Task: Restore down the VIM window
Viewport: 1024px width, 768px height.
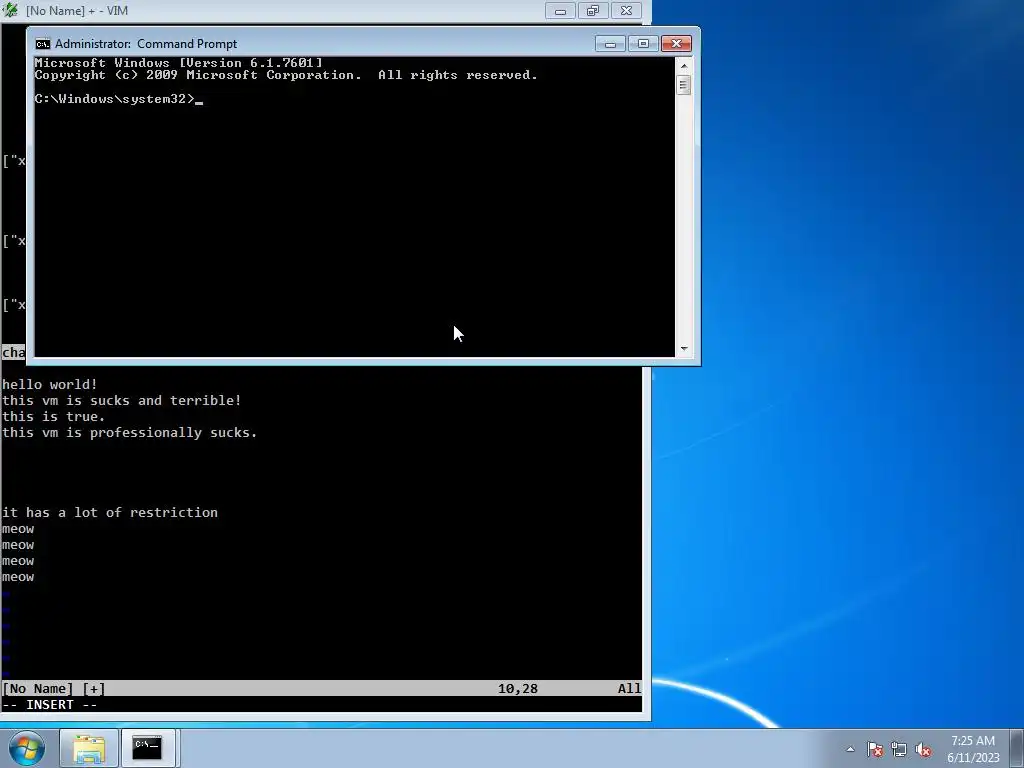Action: (593, 10)
